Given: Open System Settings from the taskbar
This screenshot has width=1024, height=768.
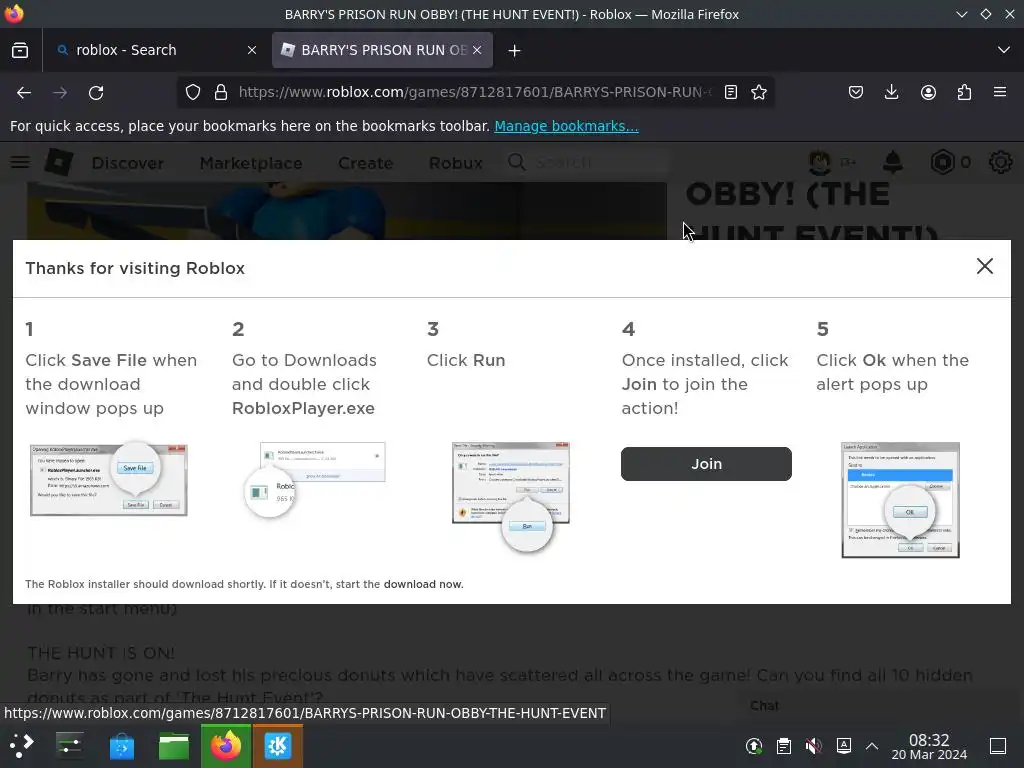Looking at the screenshot, I should point(69,746).
